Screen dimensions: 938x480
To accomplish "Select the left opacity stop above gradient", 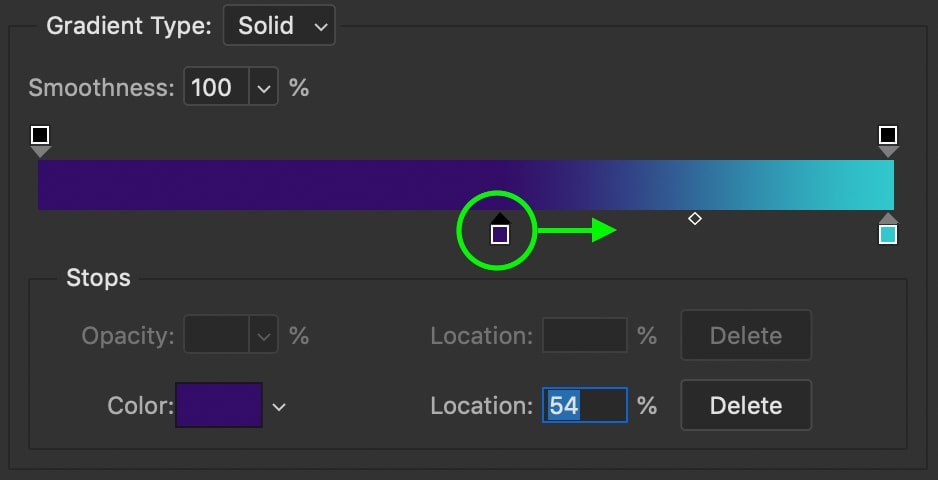I will click(x=40, y=141).
